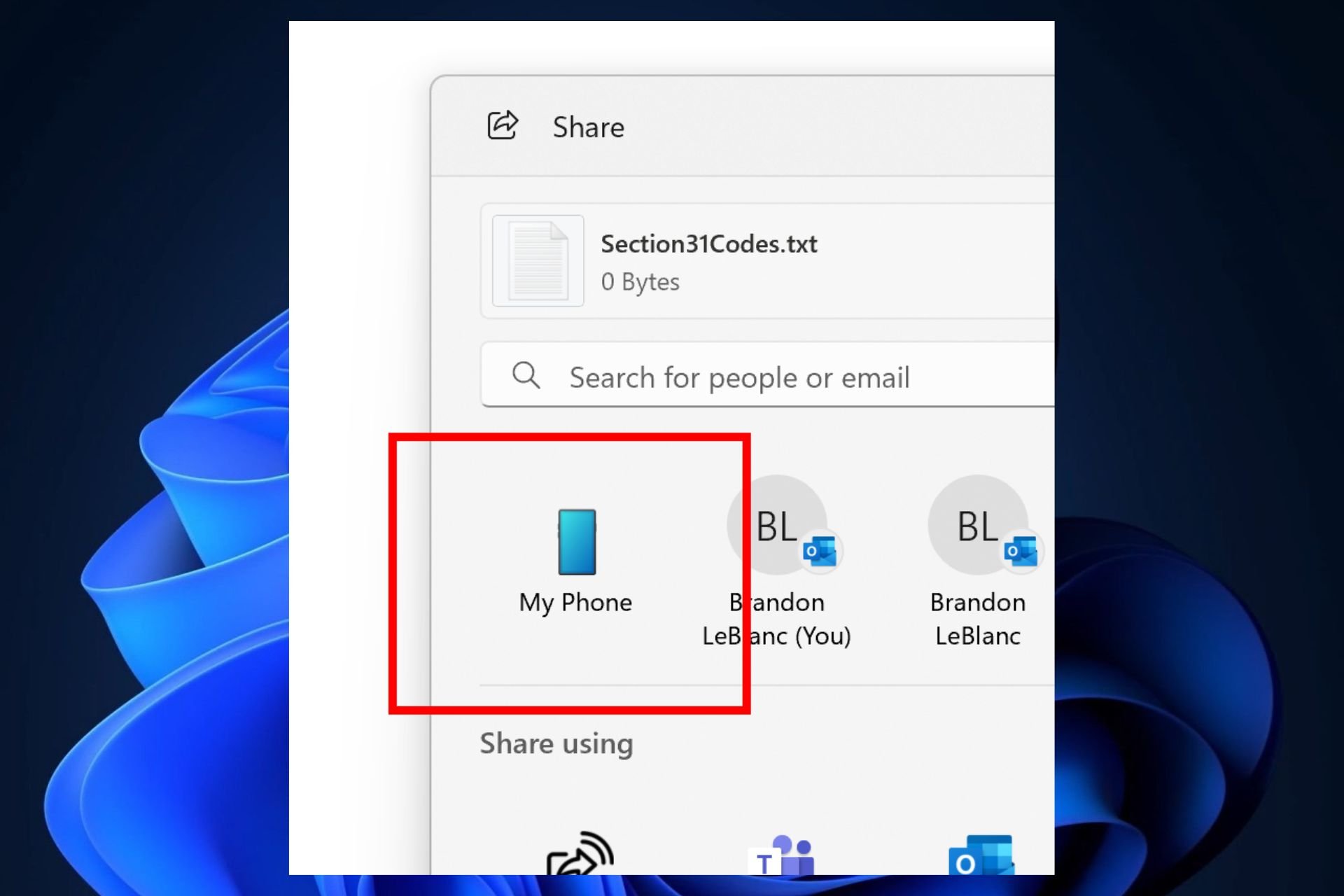The width and height of the screenshot is (1344, 896).
Task: Click the Search for people or email field
Action: point(768,374)
